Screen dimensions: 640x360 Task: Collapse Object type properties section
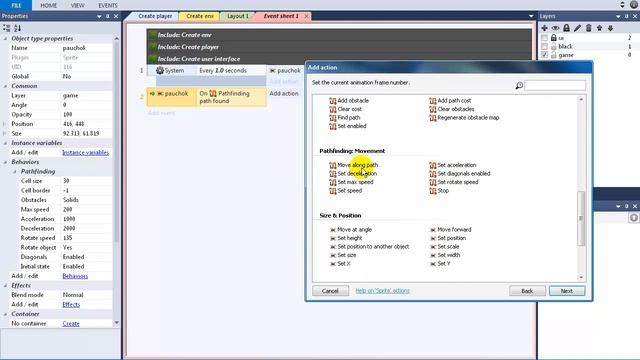pyautogui.click(x=5, y=38)
